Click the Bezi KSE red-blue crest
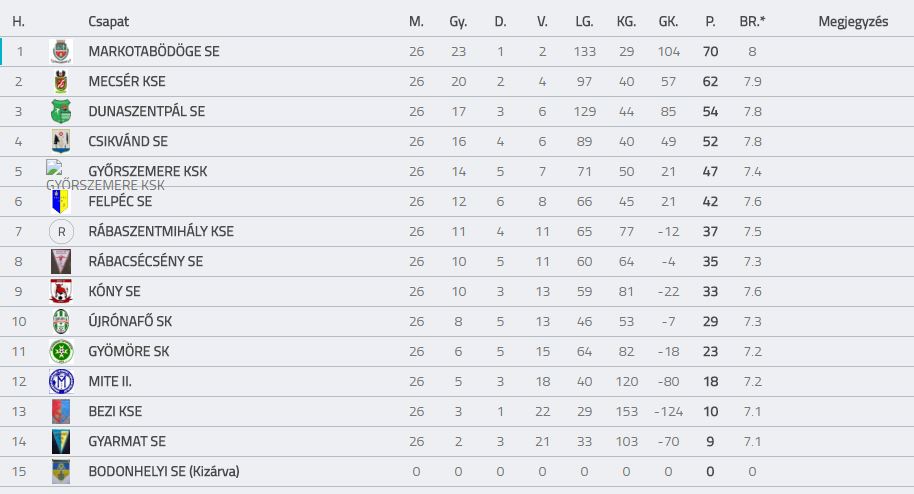 [61, 411]
